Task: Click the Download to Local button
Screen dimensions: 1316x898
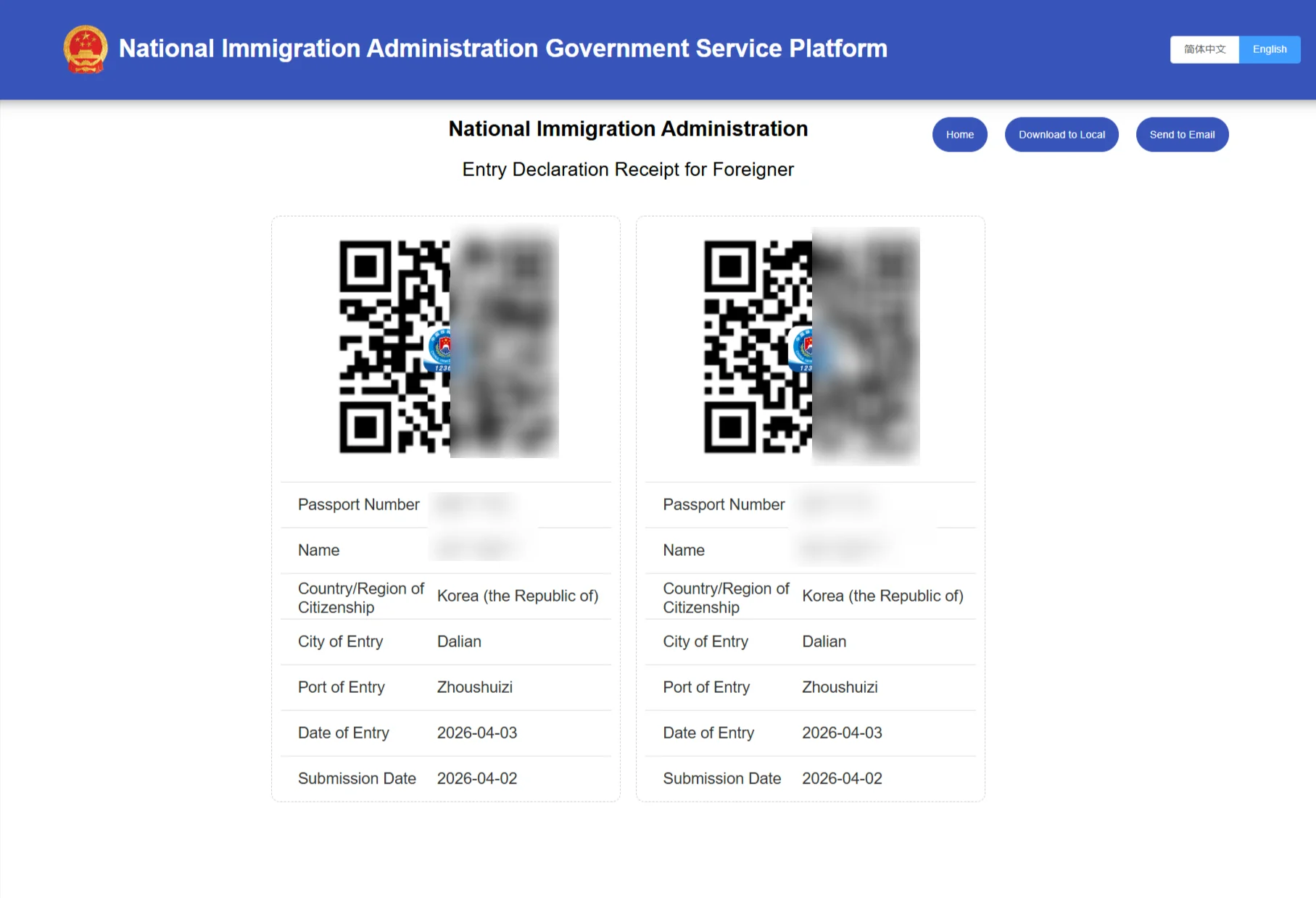Action: pos(1062,135)
